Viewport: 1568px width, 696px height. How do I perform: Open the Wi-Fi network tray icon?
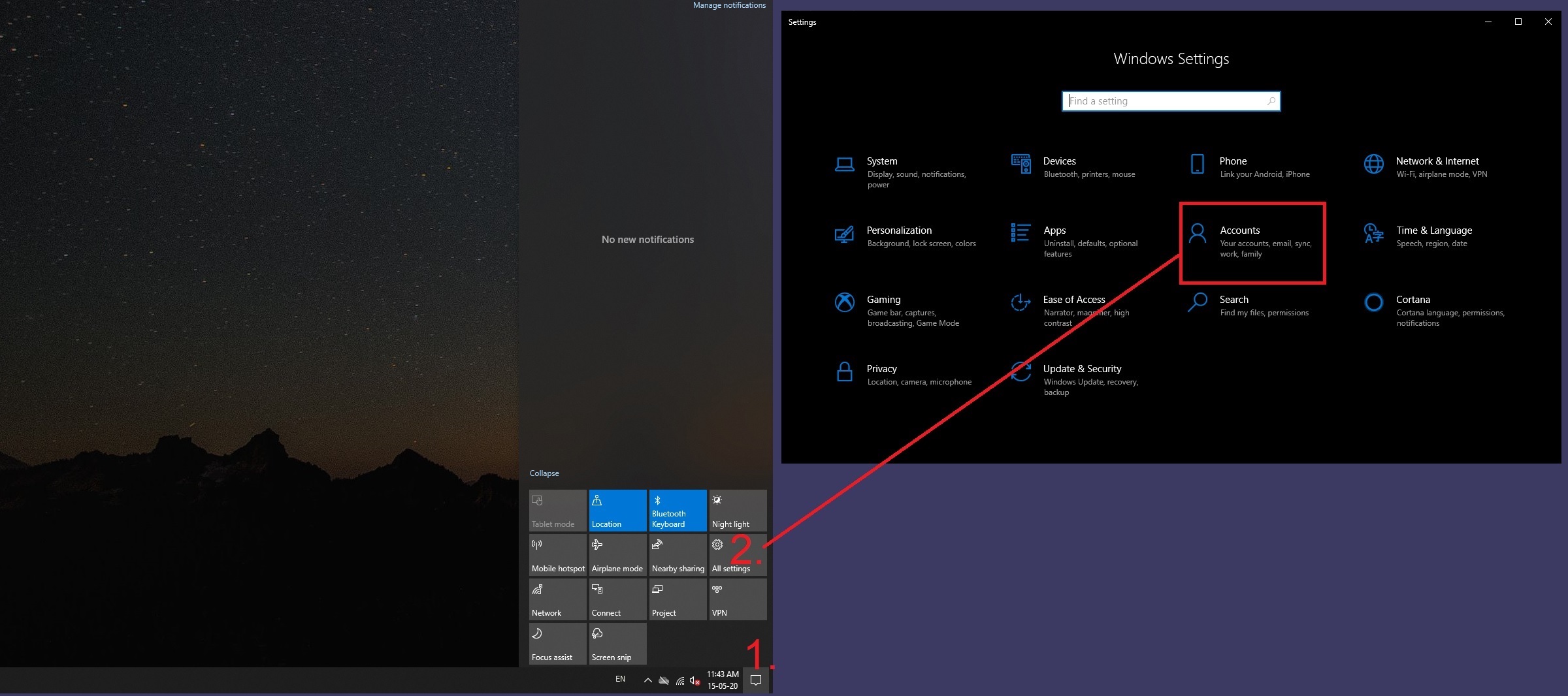pyautogui.click(x=680, y=680)
